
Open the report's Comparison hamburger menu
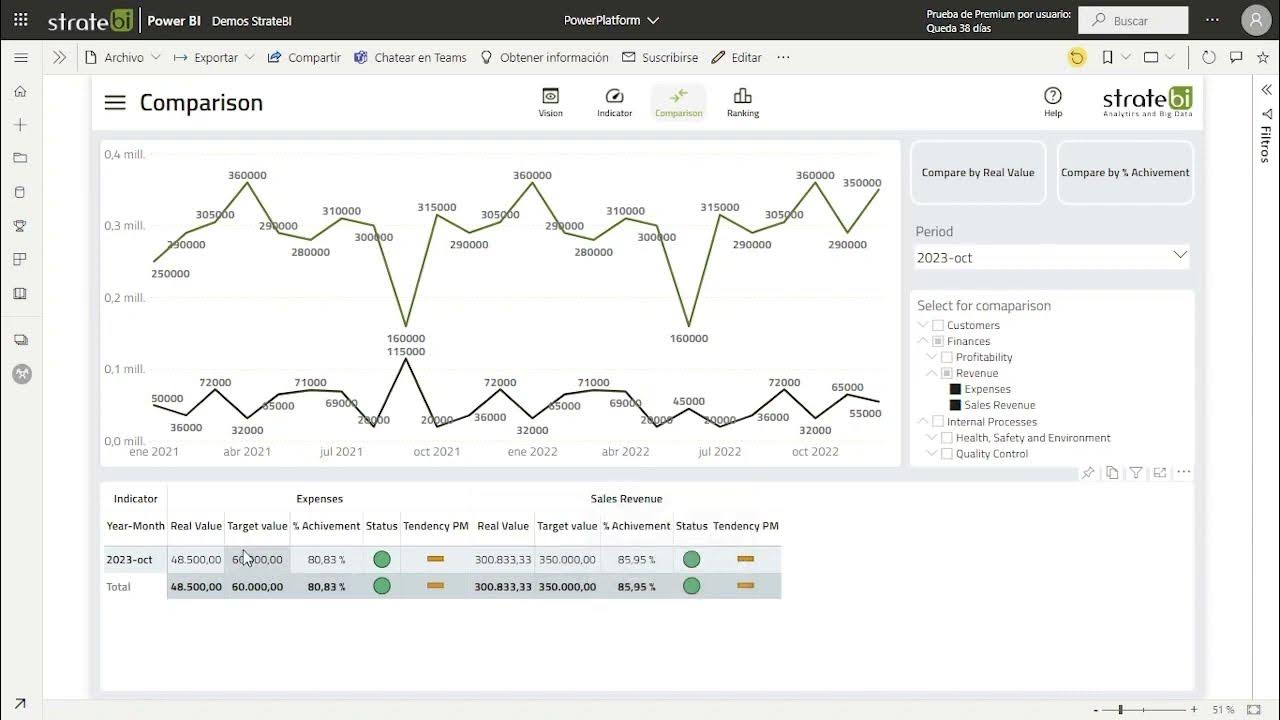pos(115,102)
